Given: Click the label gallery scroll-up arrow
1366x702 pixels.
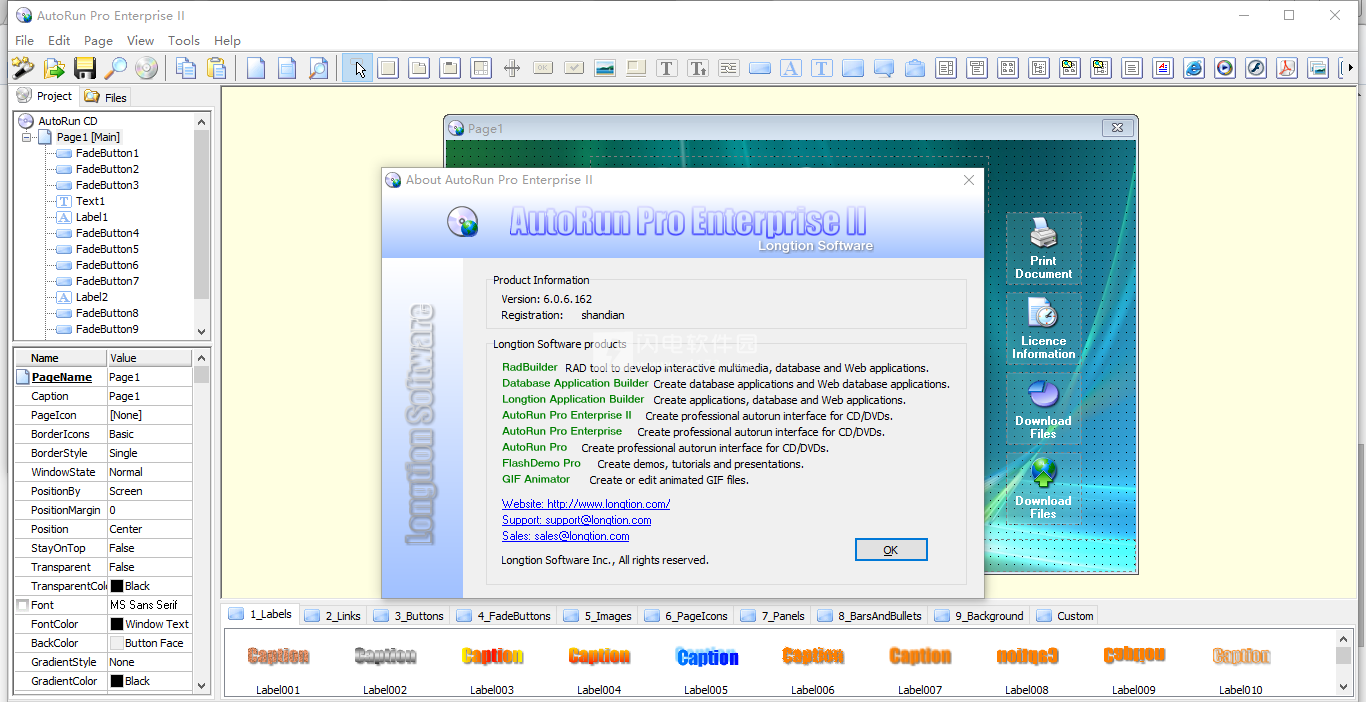Looking at the screenshot, I should [1344, 639].
